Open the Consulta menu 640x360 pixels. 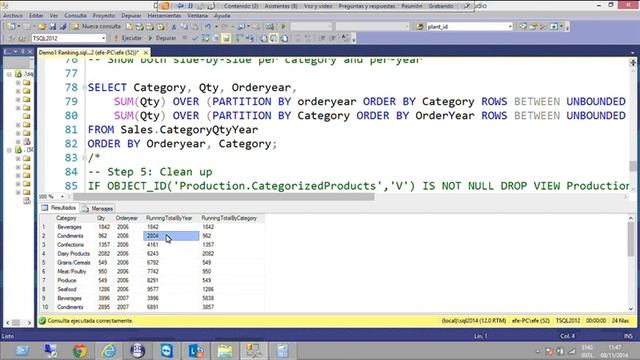[75, 16]
